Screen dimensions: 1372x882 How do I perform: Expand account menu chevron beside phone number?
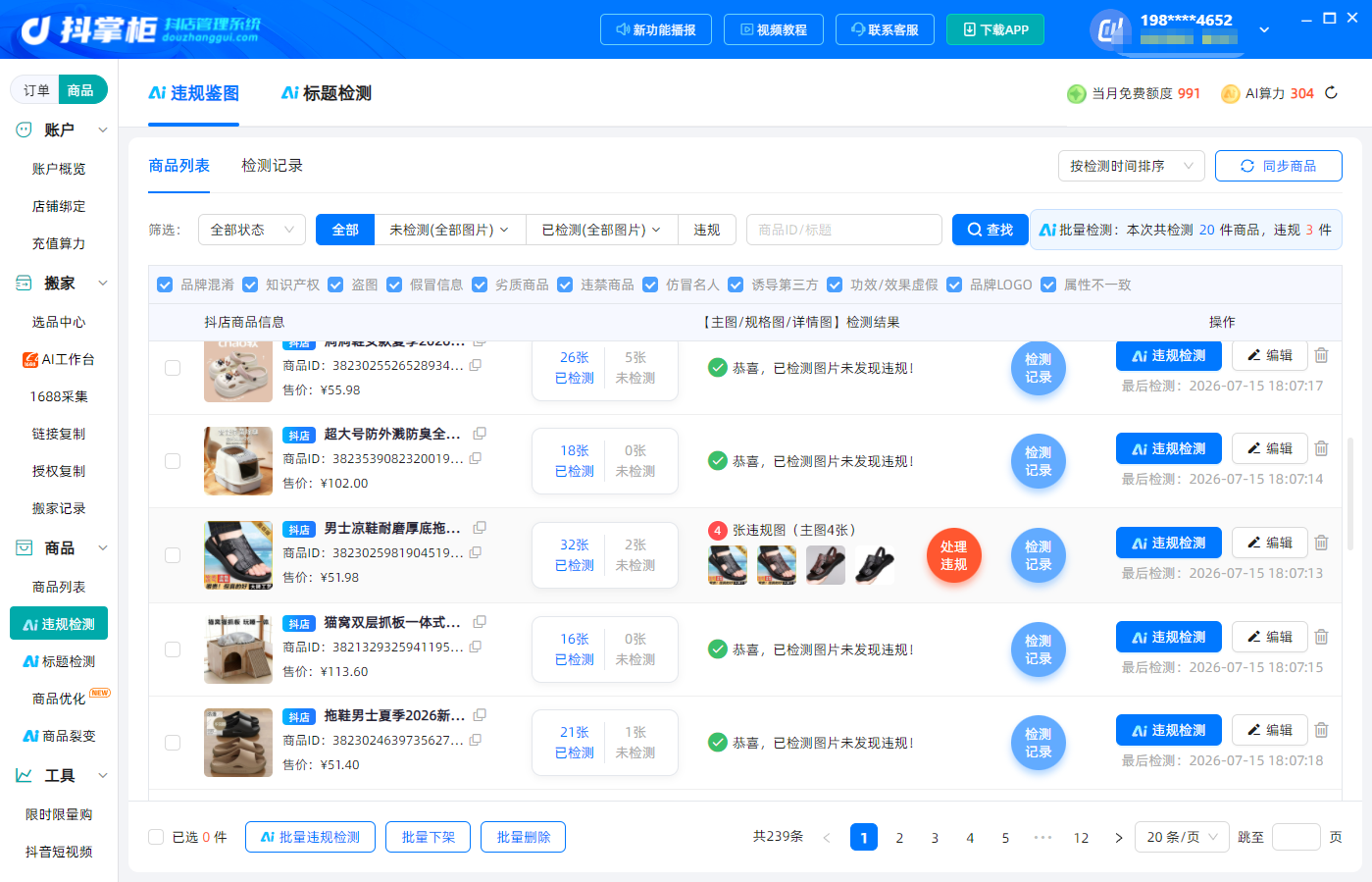[x=1264, y=30]
